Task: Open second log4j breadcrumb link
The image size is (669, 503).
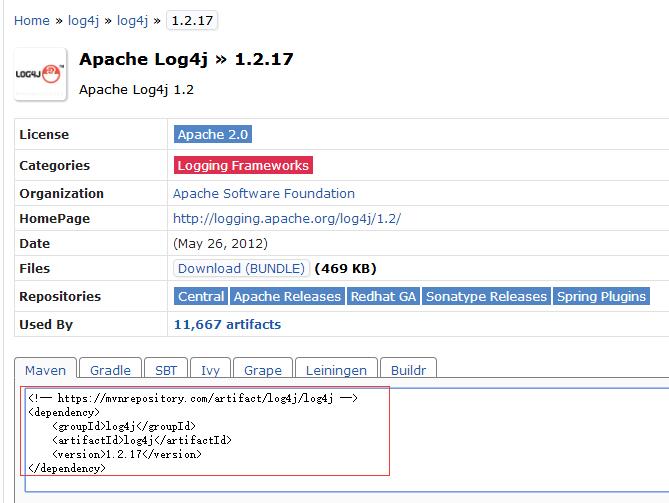Action: coord(132,20)
